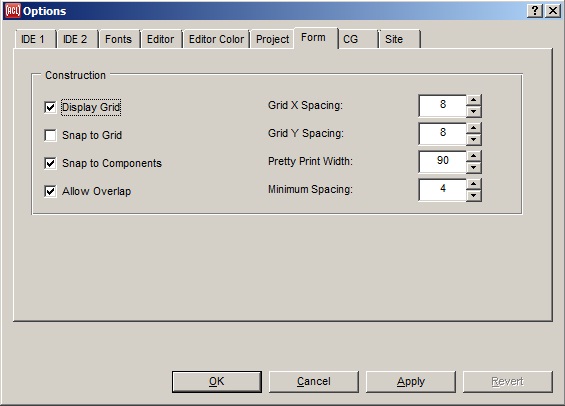This screenshot has height=406, width=565.
Task: Increase Pretty Print Width with up arrow
Action: tap(474, 156)
